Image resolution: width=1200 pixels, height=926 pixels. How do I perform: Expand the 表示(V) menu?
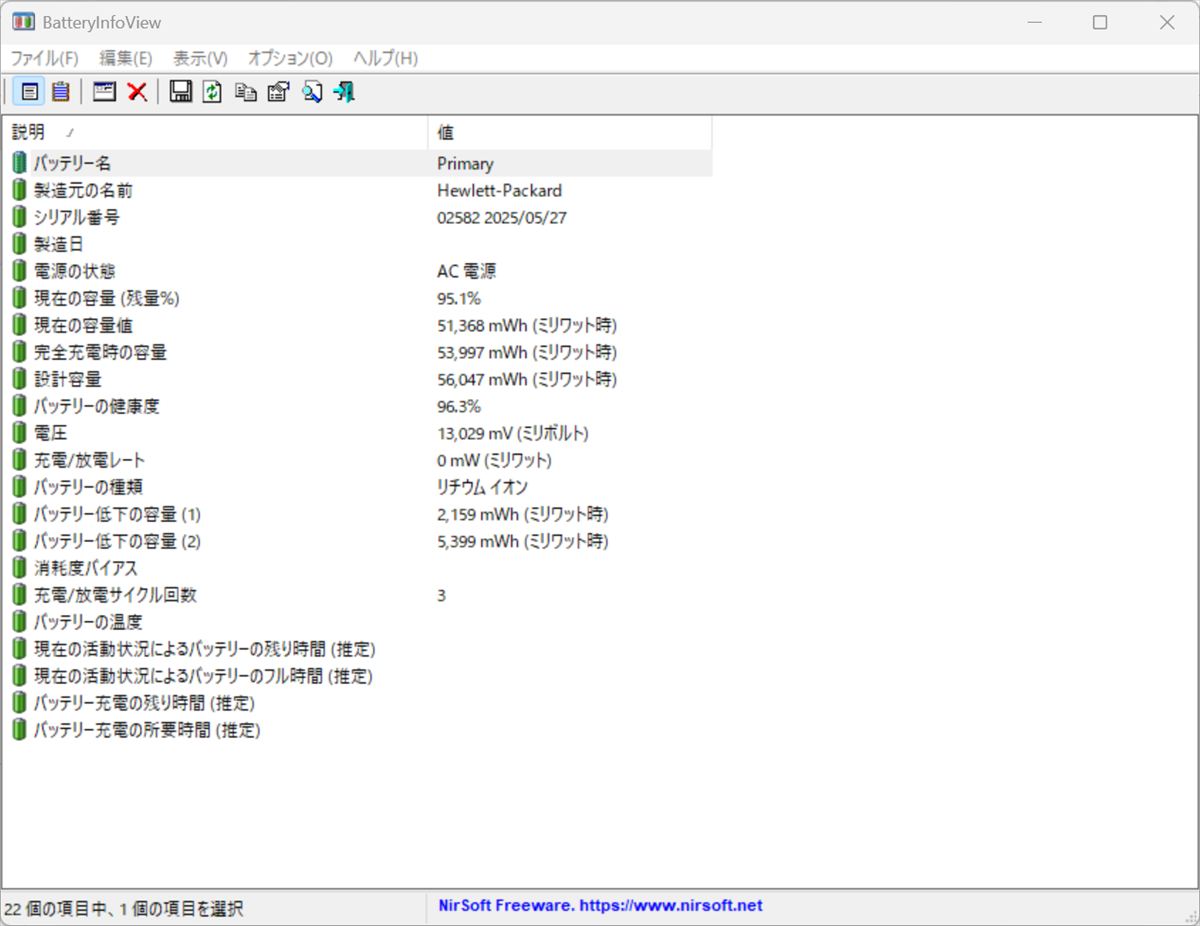(200, 58)
